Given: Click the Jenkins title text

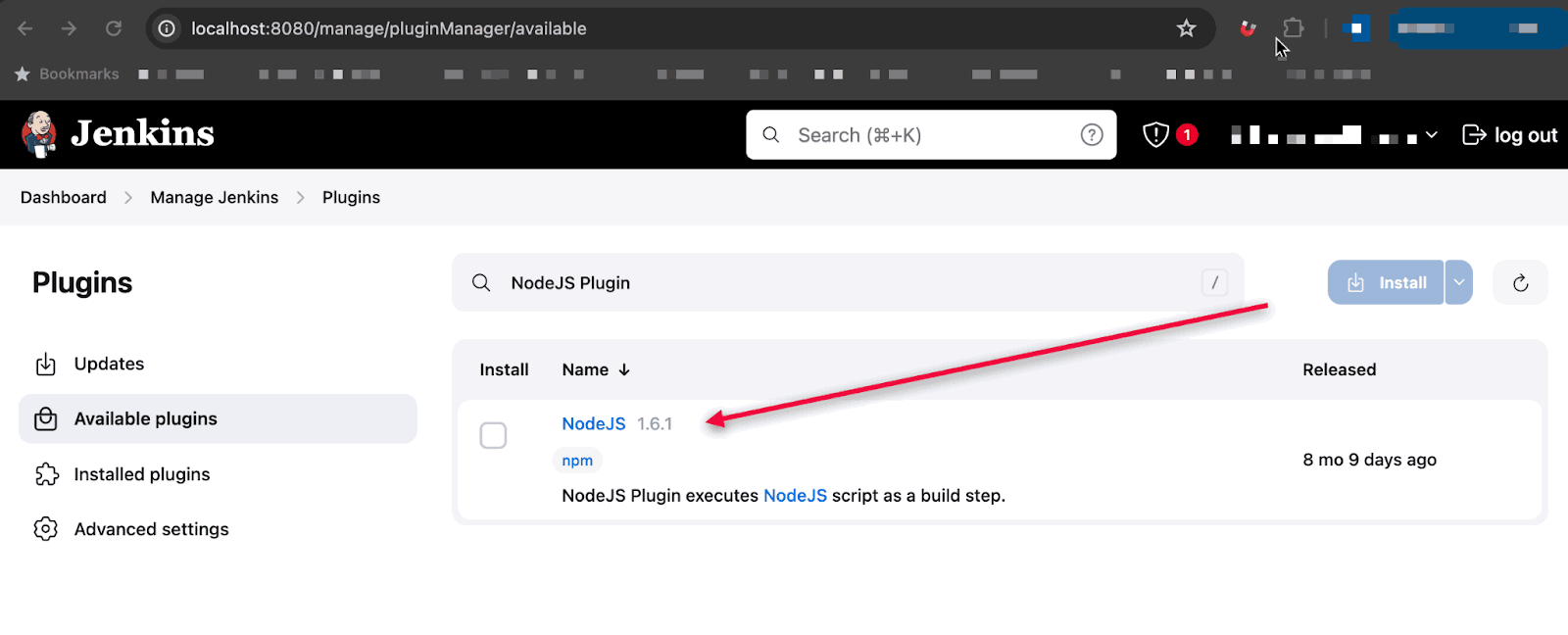Looking at the screenshot, I should [x=143, y=133].
